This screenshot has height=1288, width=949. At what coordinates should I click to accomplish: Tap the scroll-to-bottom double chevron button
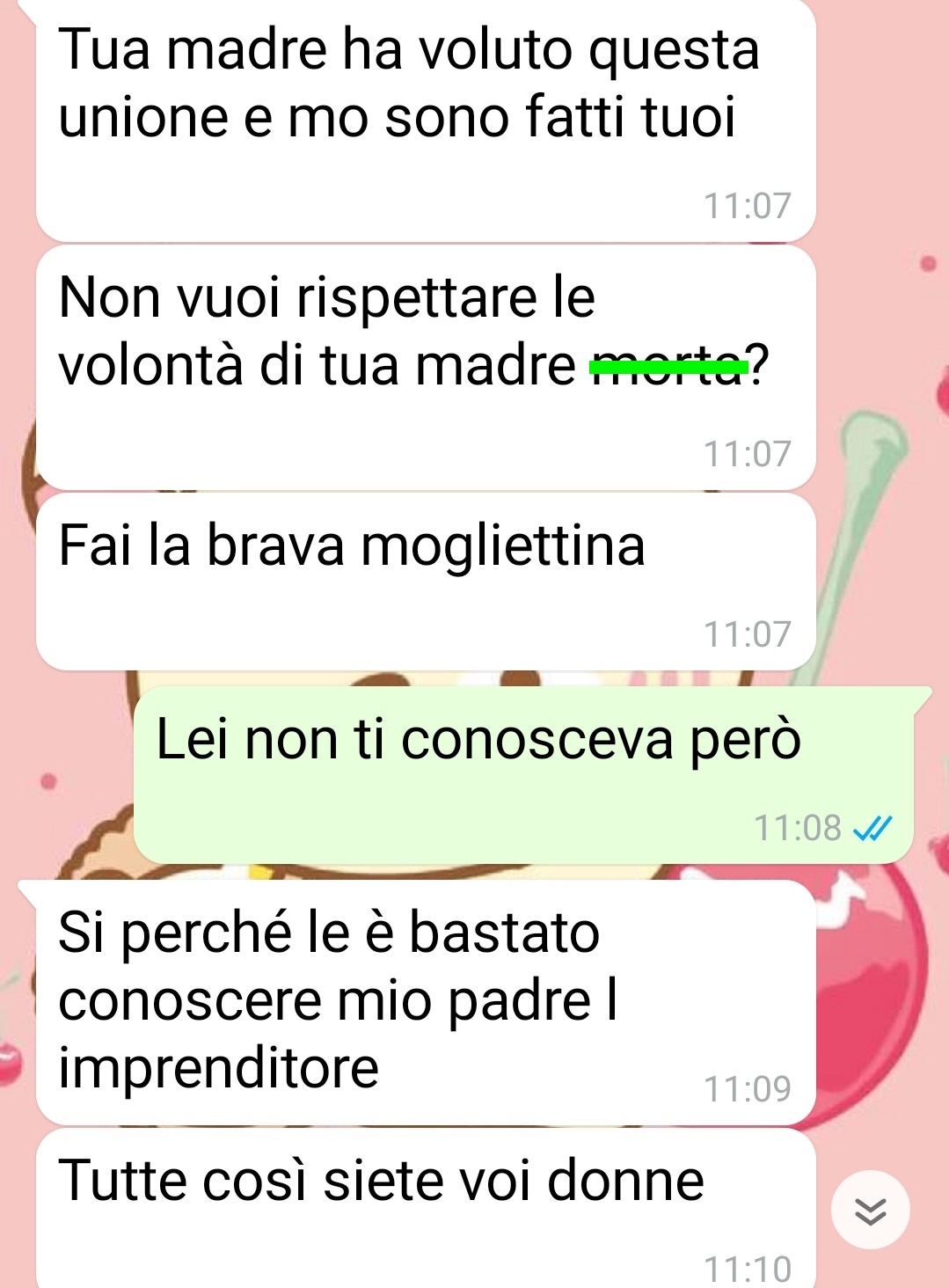(870, 1211)
